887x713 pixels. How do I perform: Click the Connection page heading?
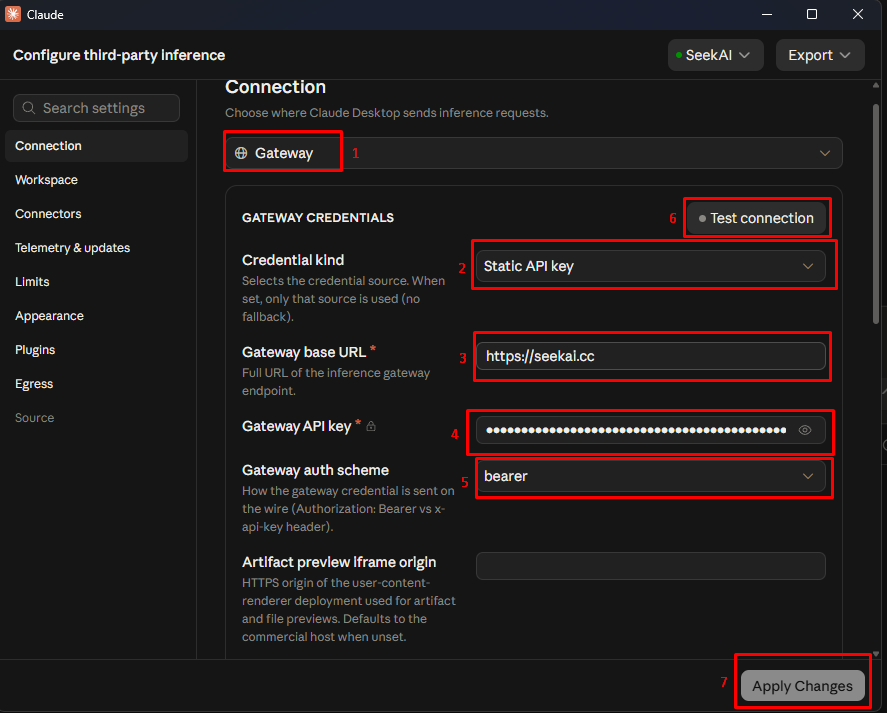pos(275,87)
